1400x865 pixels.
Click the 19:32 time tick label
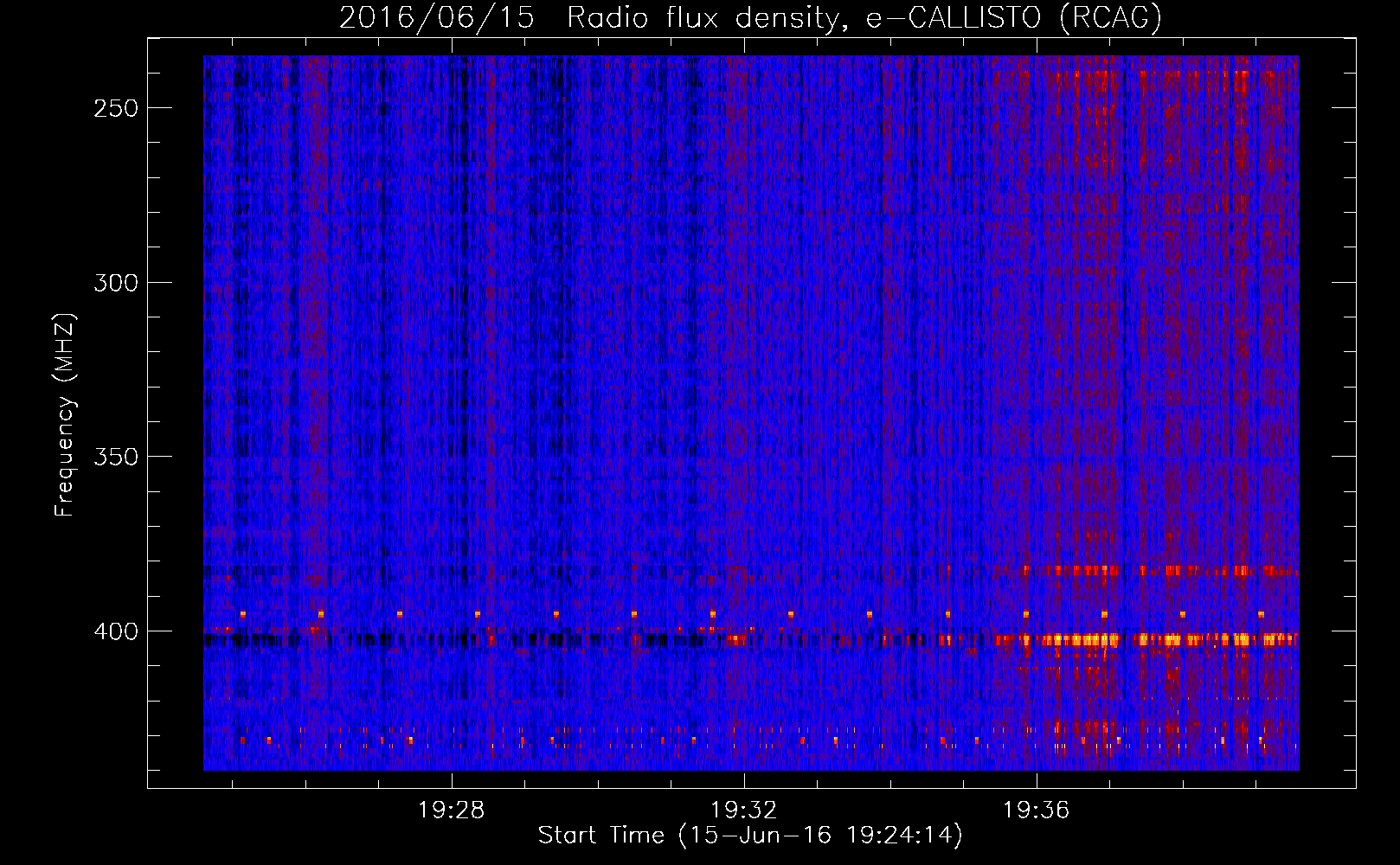pos(743,811)
